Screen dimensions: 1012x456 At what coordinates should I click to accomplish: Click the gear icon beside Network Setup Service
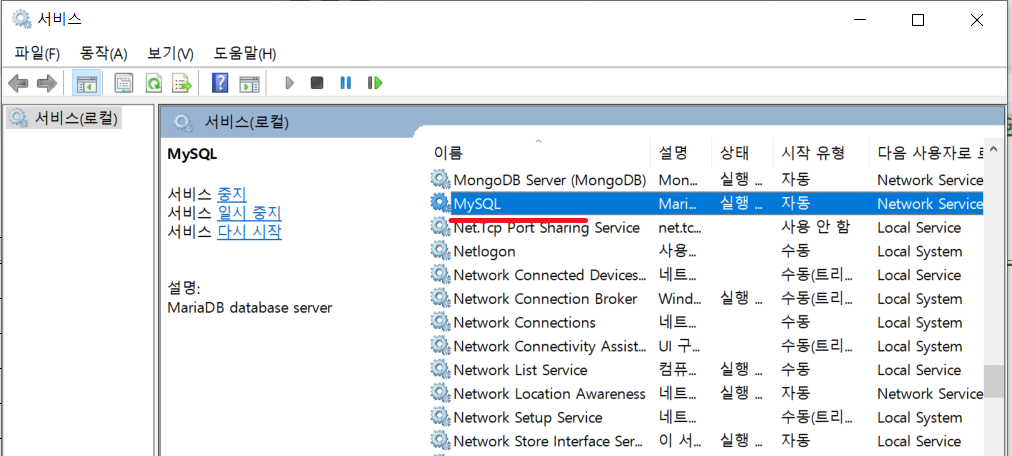[x=440, y=417]
